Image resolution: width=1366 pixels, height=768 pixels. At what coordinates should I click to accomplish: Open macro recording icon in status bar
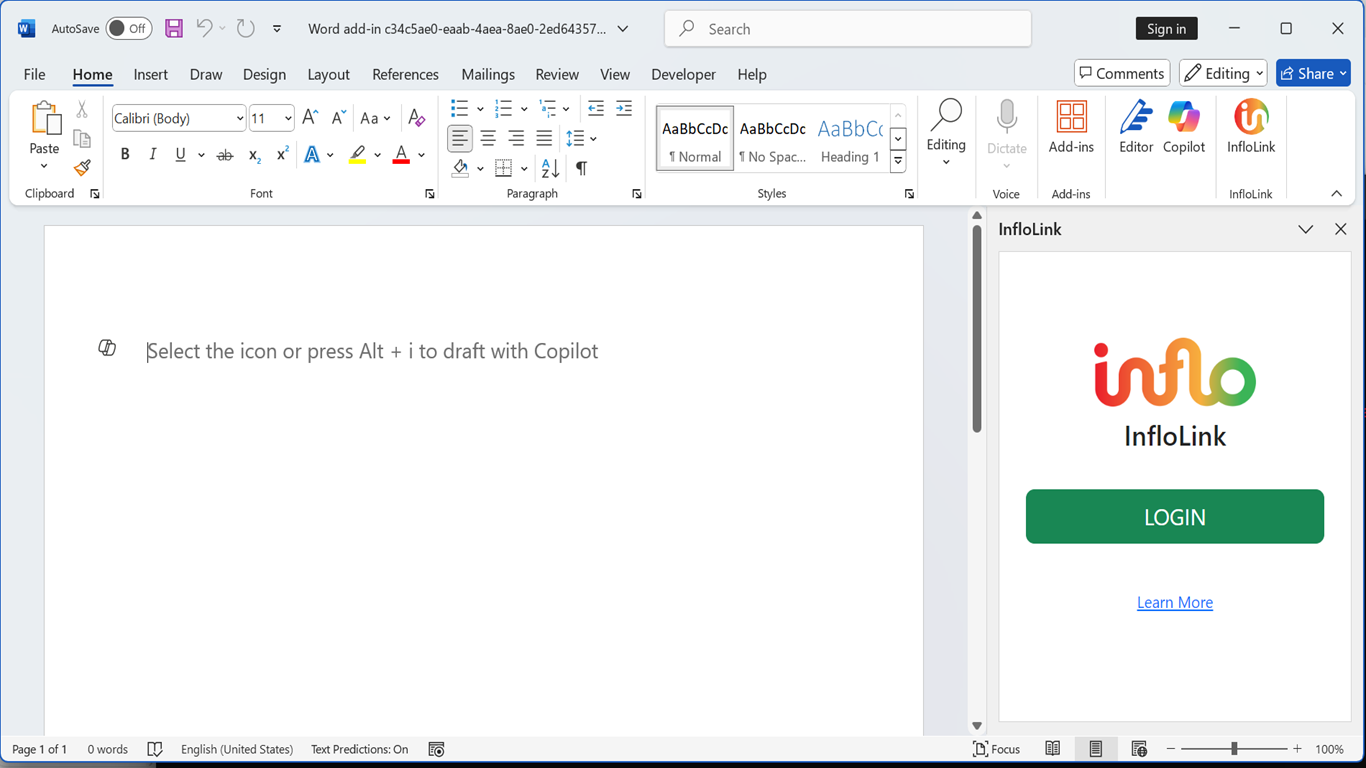[436, 749]
